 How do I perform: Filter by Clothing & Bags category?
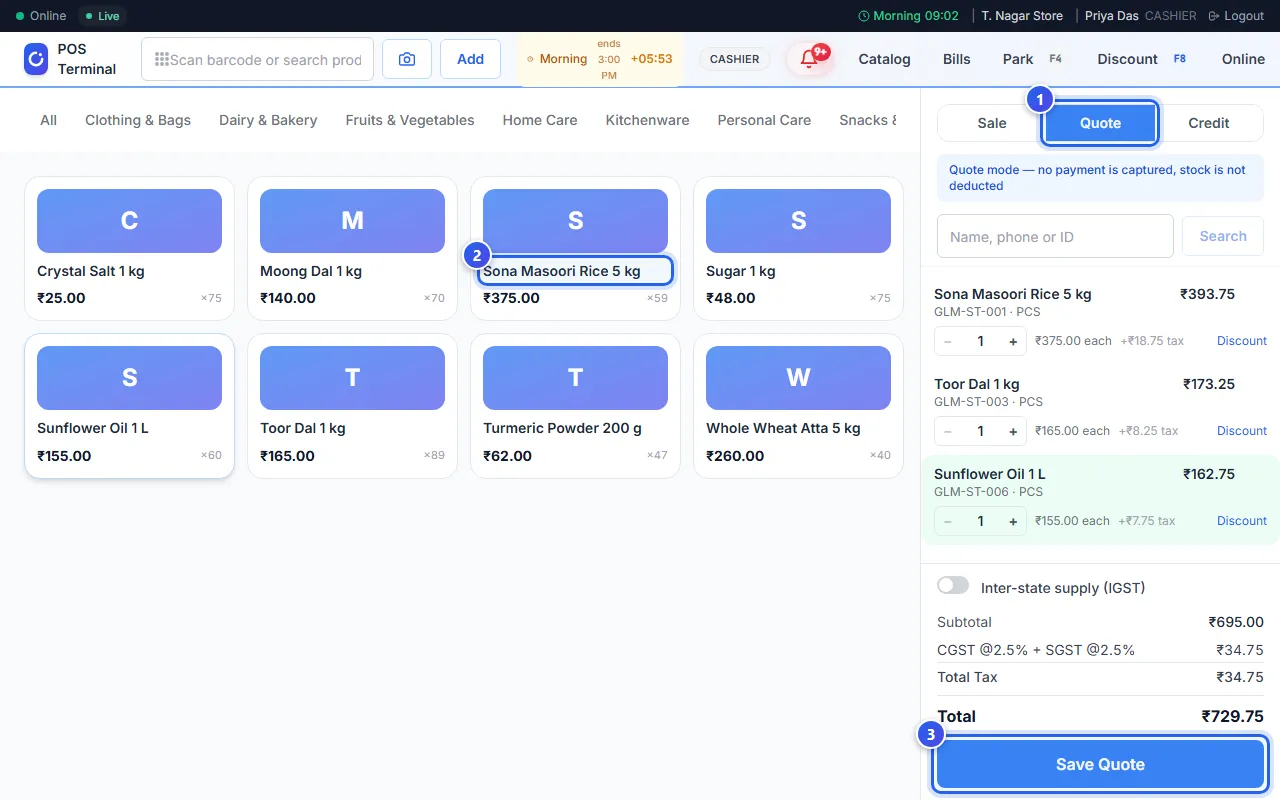pyautogui.click(x=138, y=120)
